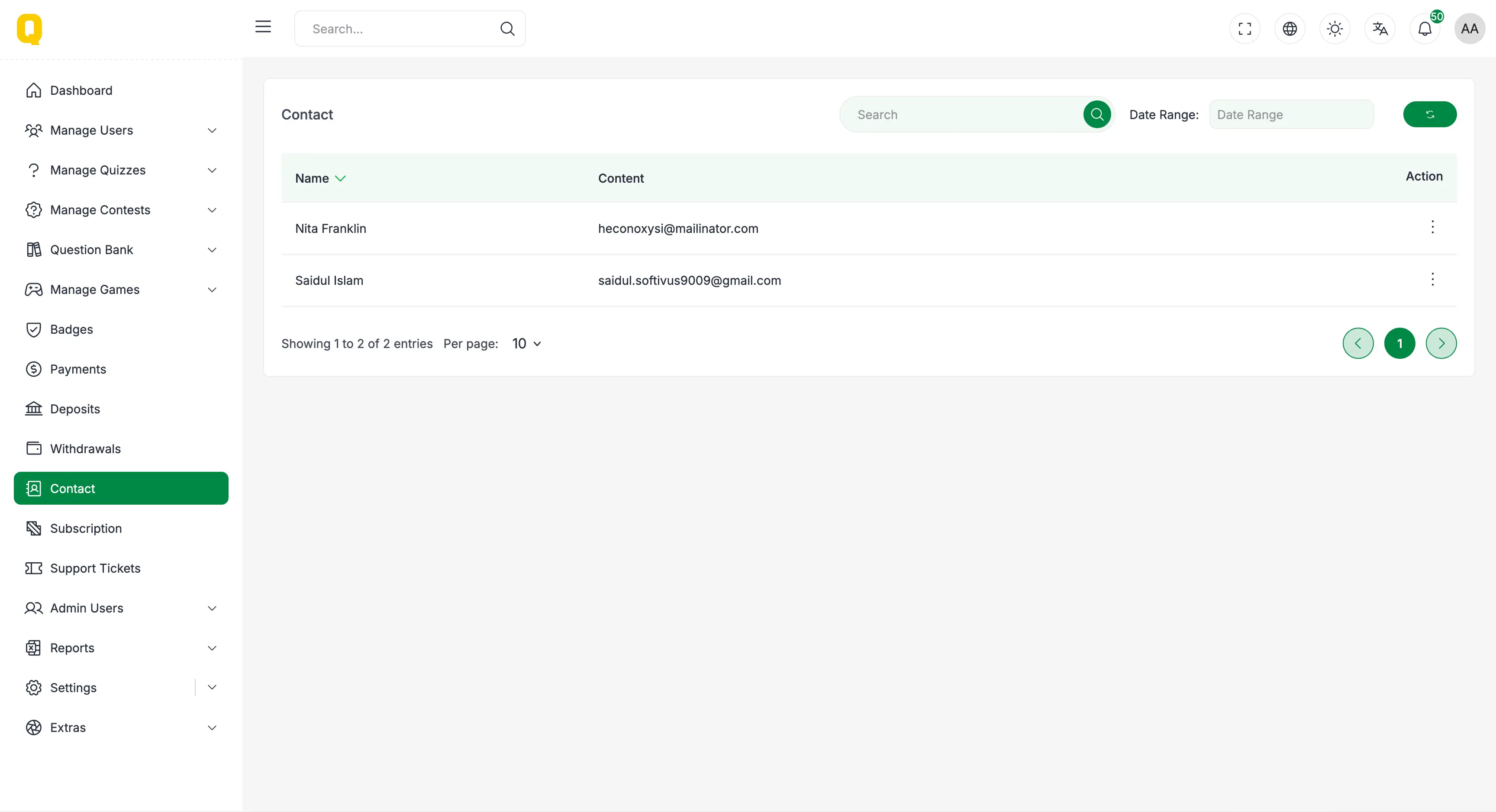
Task: Expand the Settings submenu chevron
Action: tap(212, 687)
